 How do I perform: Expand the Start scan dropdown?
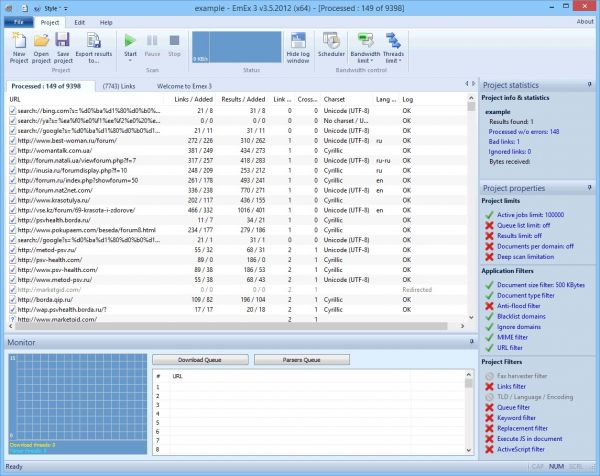tap(130, 62)
